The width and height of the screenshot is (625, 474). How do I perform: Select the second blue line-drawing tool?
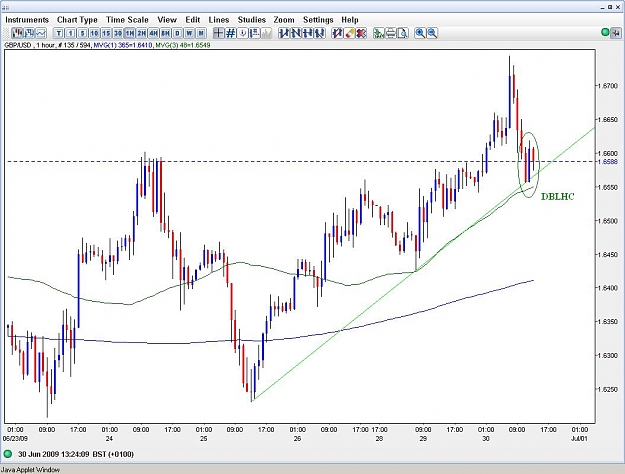click(296, 33)
